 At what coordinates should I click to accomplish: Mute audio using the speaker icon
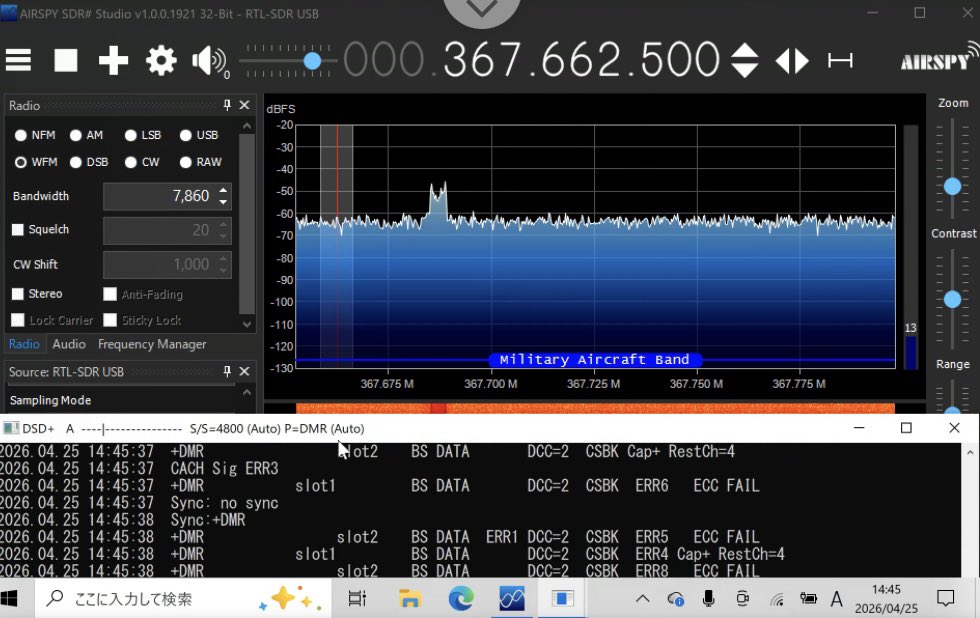(209, 61)
